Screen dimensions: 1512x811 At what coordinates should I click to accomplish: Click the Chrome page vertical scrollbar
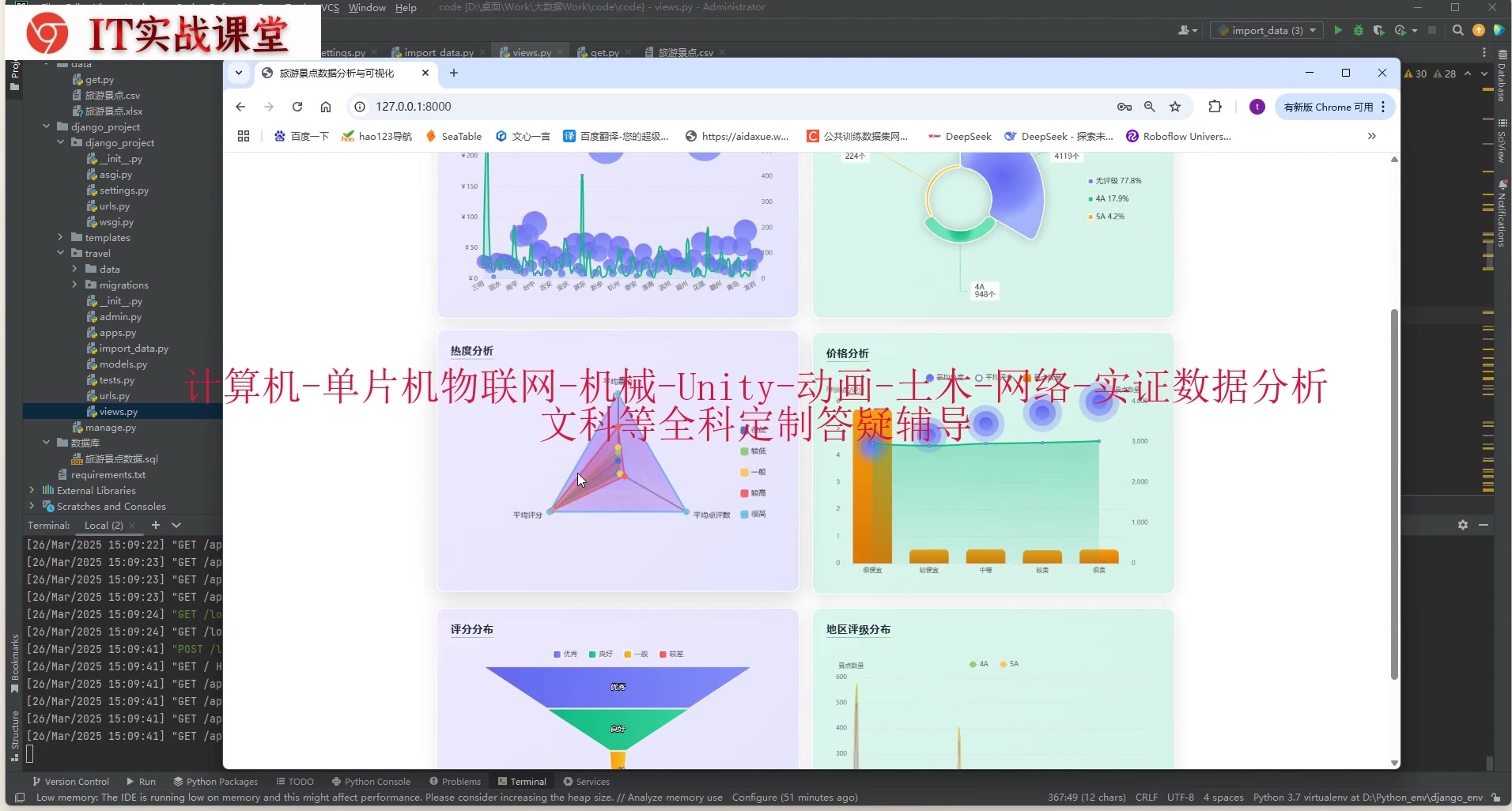[1394, 494]
